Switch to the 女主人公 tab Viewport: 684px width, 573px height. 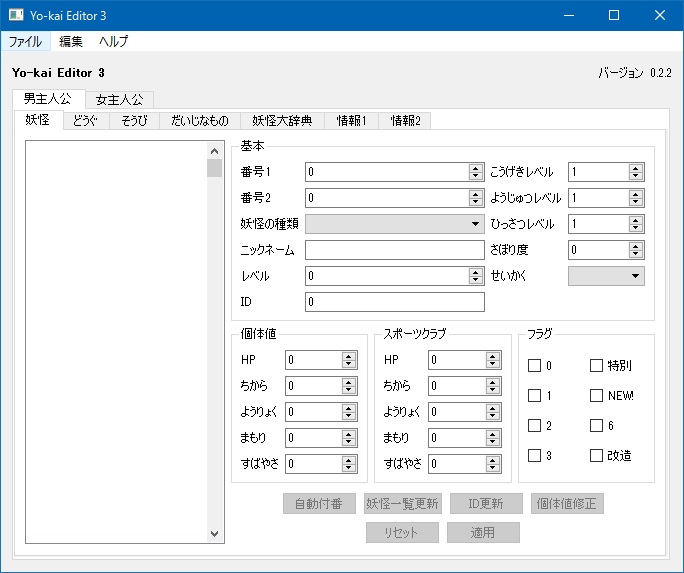[x=120, y=100]
